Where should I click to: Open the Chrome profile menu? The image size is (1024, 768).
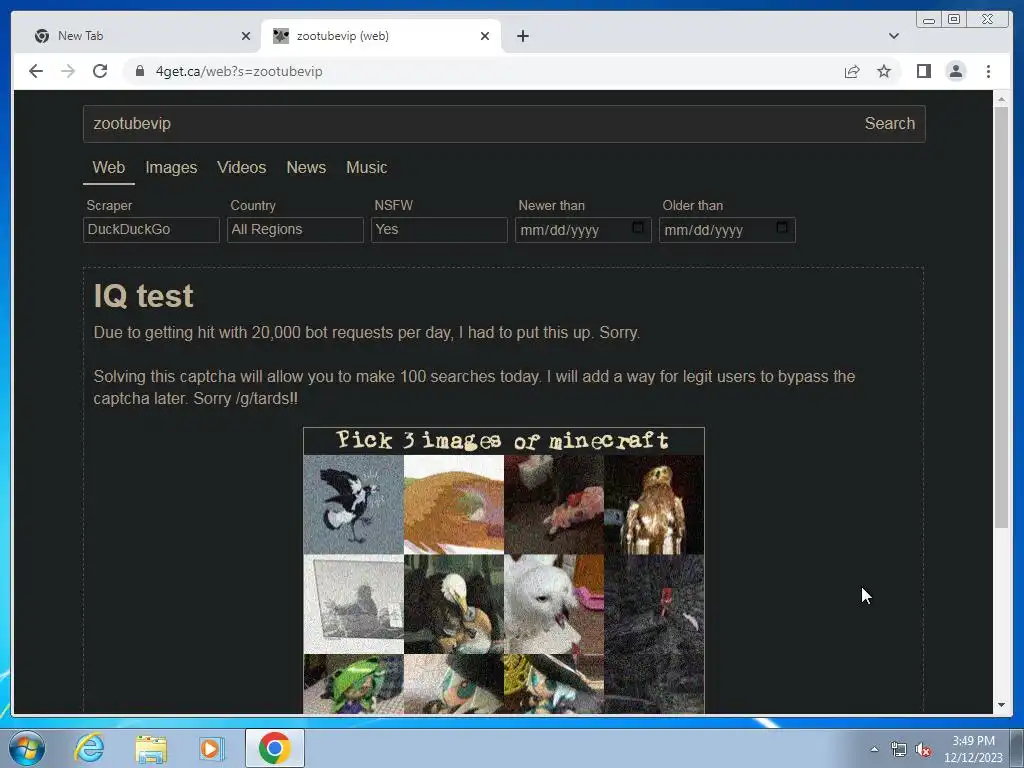pyautogui.click(x=955, y=71)
